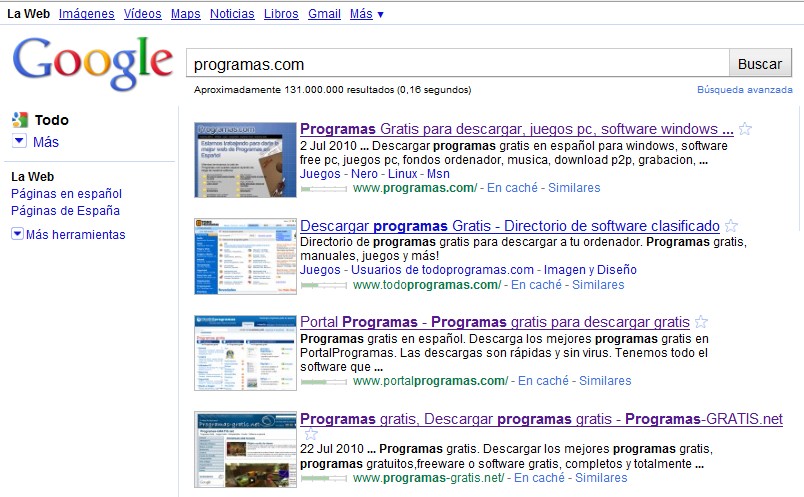Image resolution: width=804 pixels, height=497 pixels.
Task: Open the Linux sitelink under programas.com
Action: tap(403, 174)
